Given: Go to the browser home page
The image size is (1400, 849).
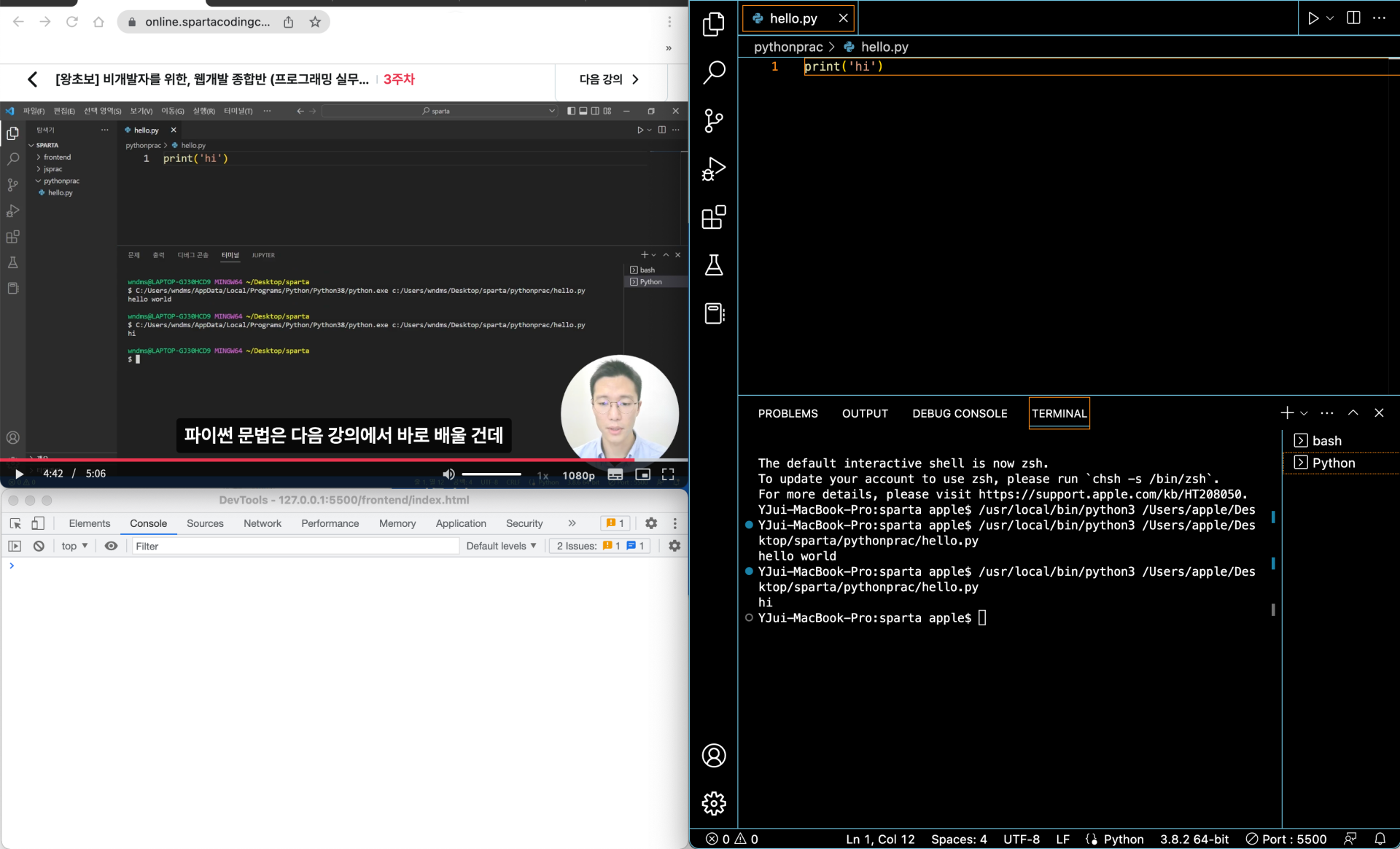Looking at the screenshot, I should coord(98,22).
